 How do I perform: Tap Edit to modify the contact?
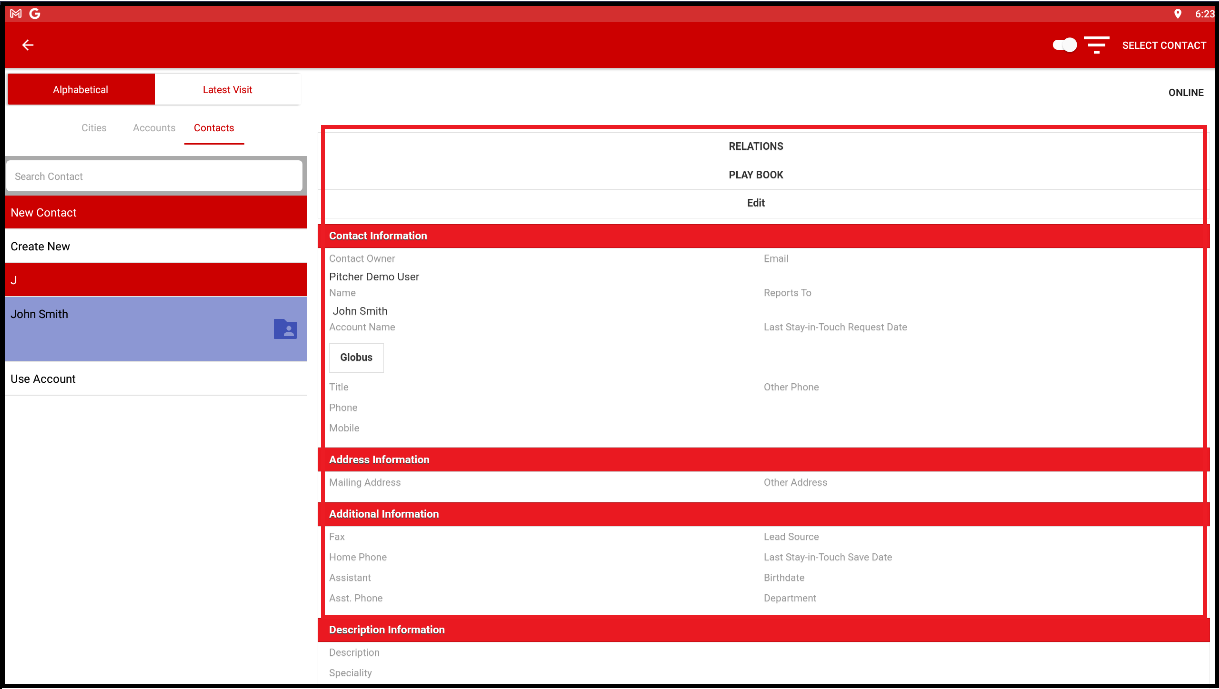click(755, 203)
